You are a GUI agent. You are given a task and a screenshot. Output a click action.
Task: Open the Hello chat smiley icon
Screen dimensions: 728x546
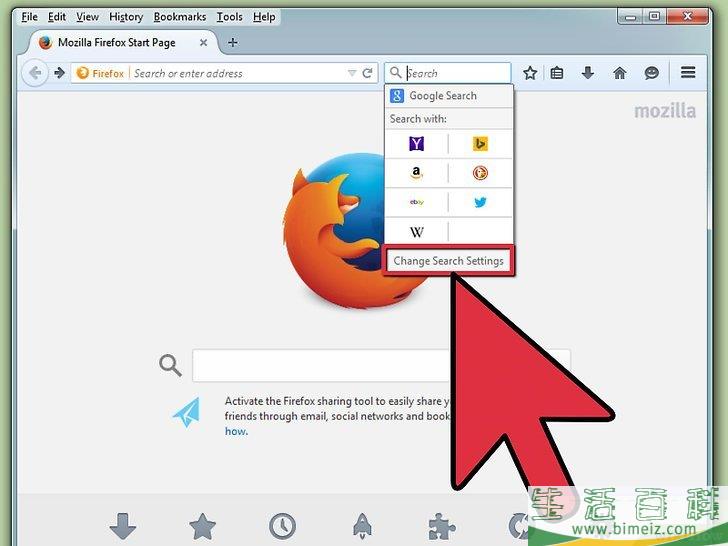coord(651,73)
